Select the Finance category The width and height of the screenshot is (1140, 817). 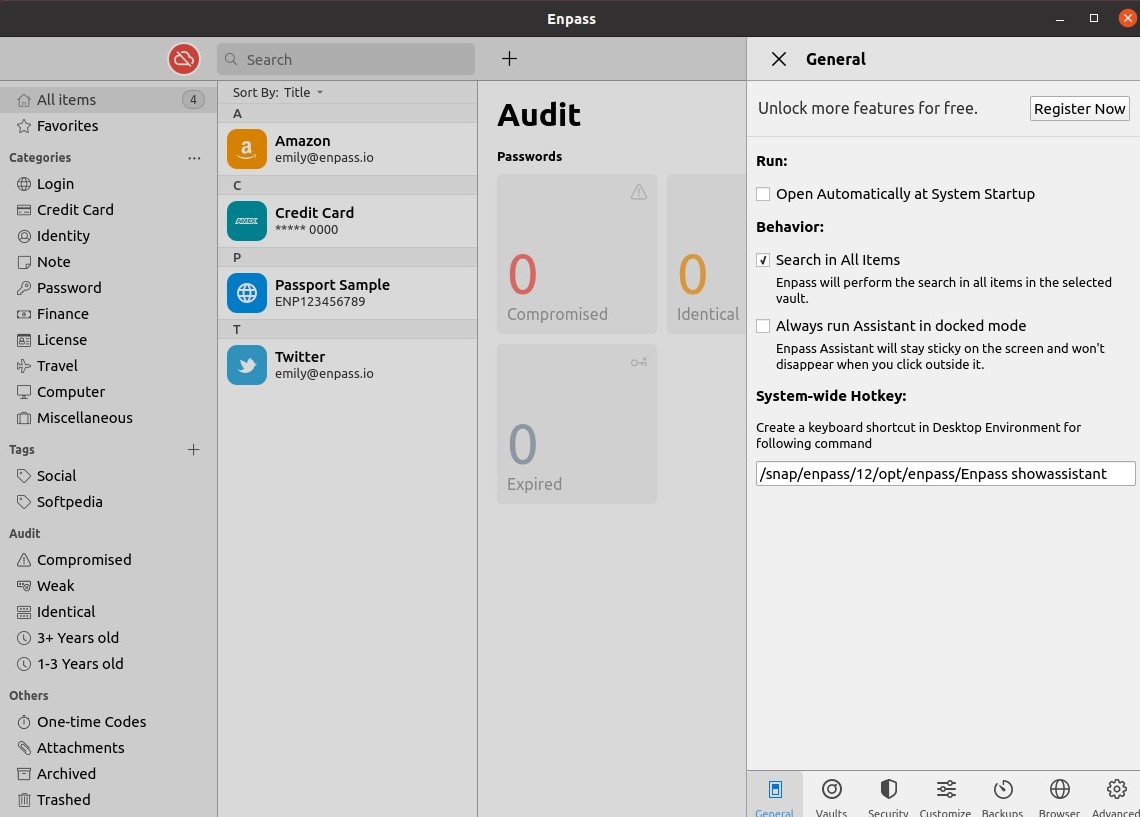tap(108, 314)
